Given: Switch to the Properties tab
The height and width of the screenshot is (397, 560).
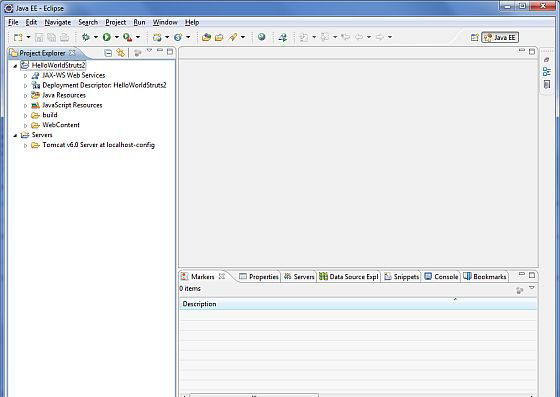Looking at the screenshot, I should pyautogui.click(x=259, y=277).
